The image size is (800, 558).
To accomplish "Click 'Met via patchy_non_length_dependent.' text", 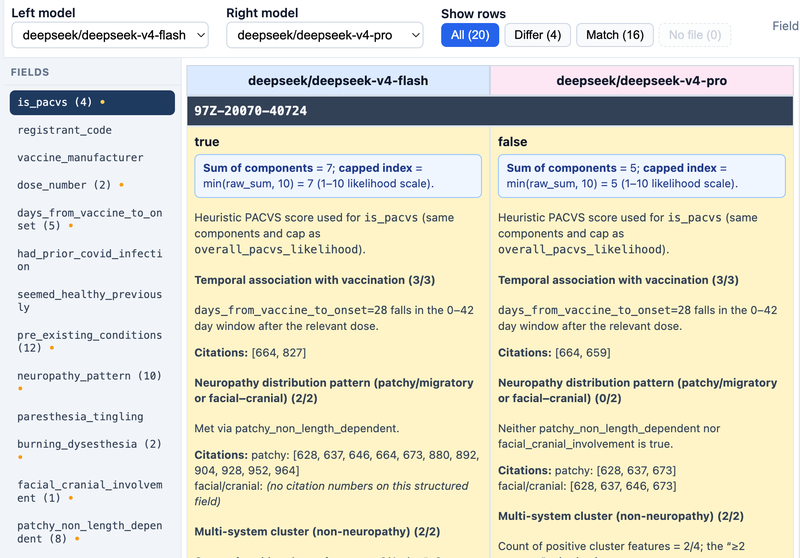I will (296, 428).
